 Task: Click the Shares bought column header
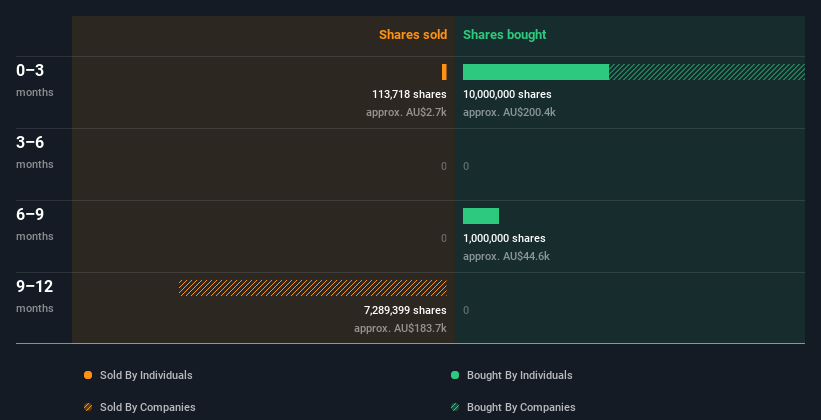[505, 35]
